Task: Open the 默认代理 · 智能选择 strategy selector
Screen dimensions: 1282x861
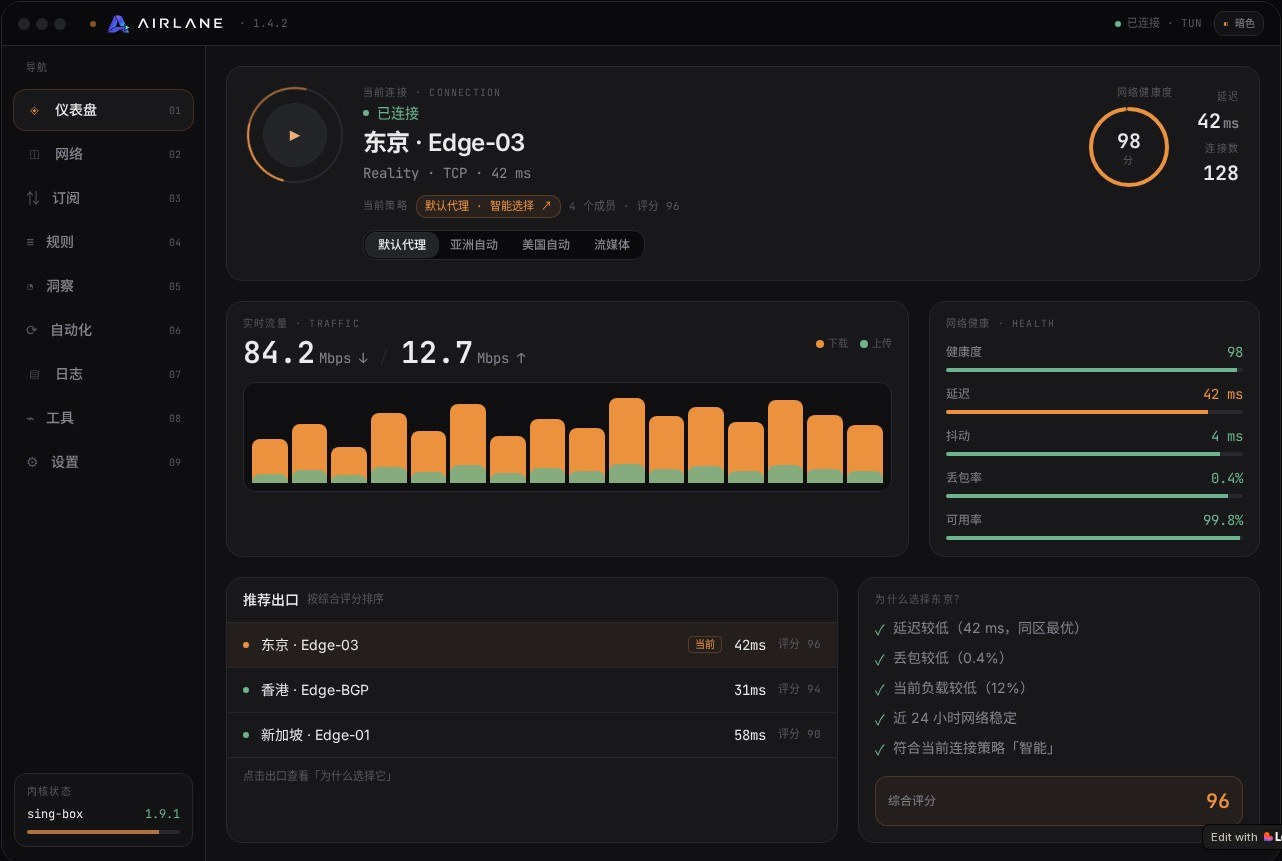Action: tap(488, 206)
